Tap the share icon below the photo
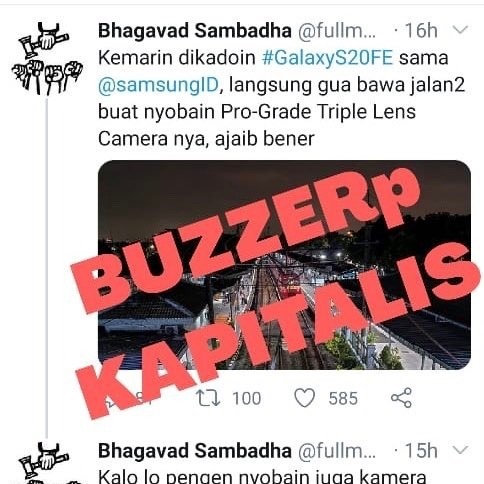Screen dimensions: 484x484 [x=401, y=398]
